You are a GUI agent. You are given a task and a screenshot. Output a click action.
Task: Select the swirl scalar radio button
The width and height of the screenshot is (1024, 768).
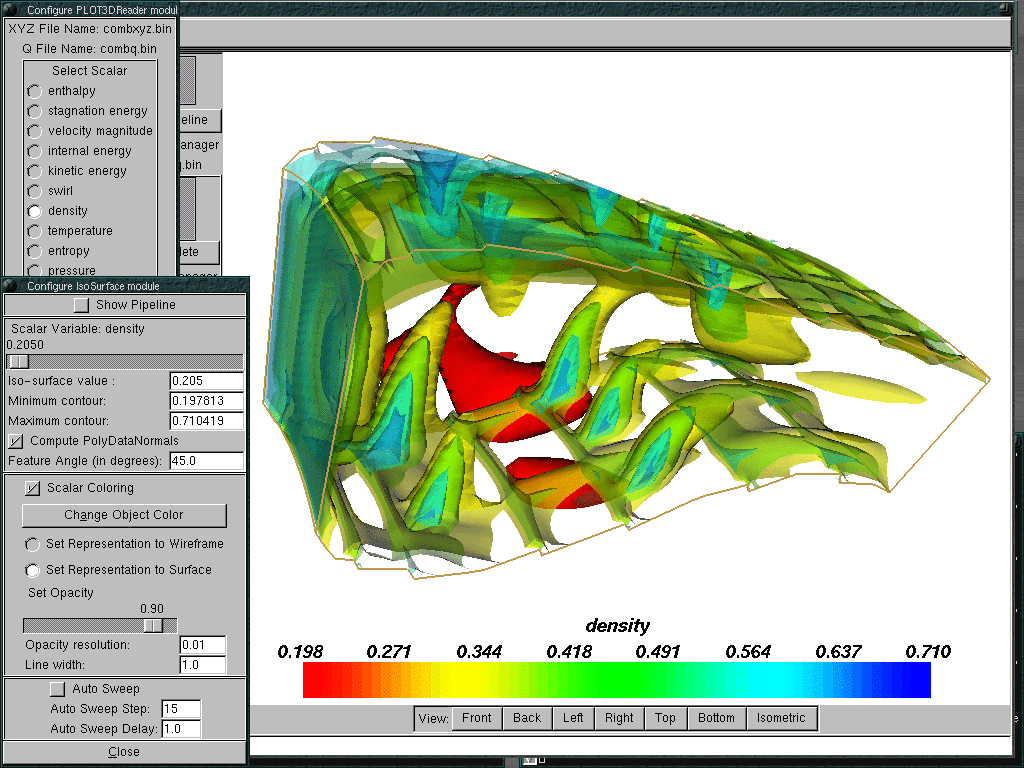[35, 191]
